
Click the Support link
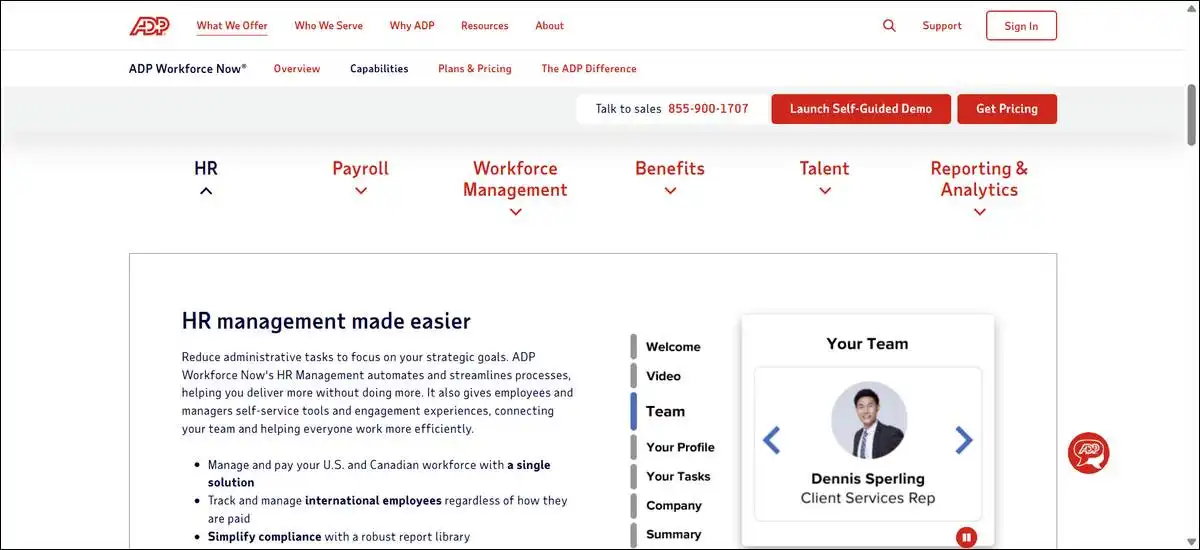pyautogui.click(x=942, y=26)
